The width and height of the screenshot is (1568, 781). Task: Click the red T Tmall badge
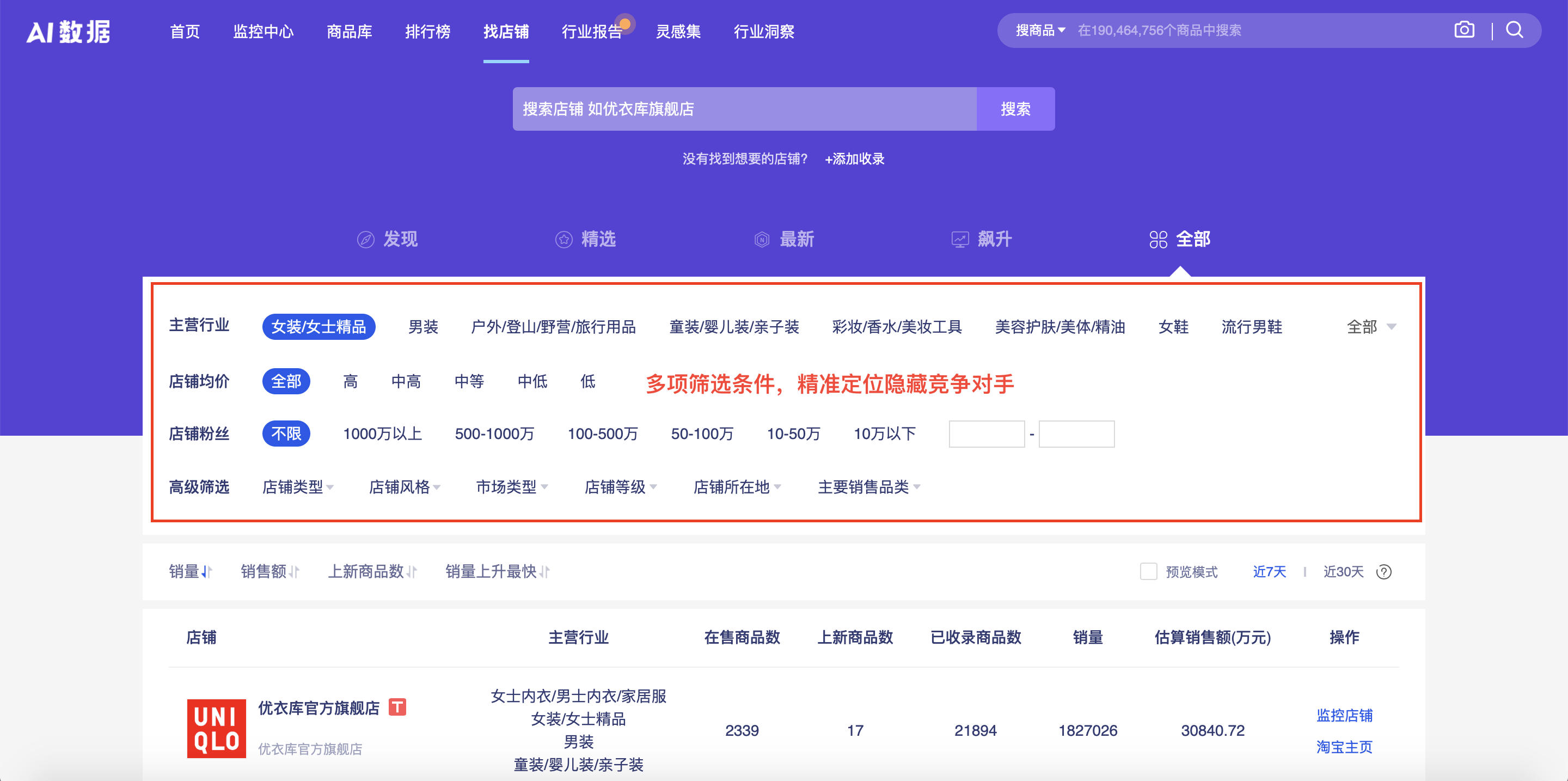click(x=397, y=707)
